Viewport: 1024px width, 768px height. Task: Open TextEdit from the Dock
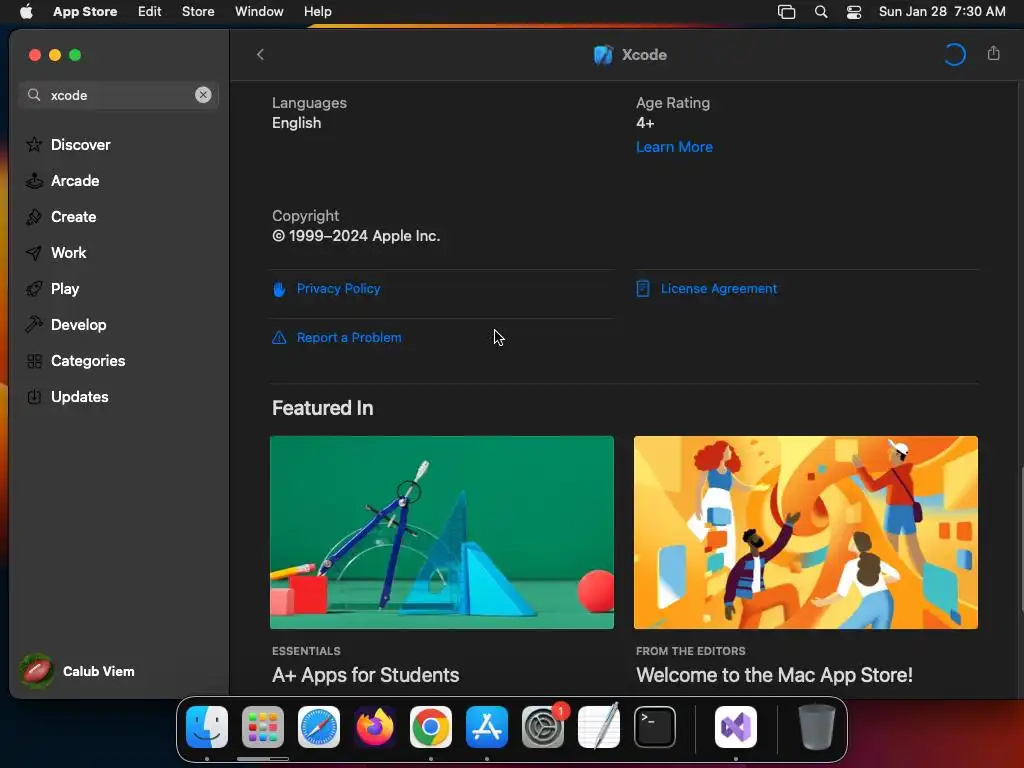tap(599, 727)
